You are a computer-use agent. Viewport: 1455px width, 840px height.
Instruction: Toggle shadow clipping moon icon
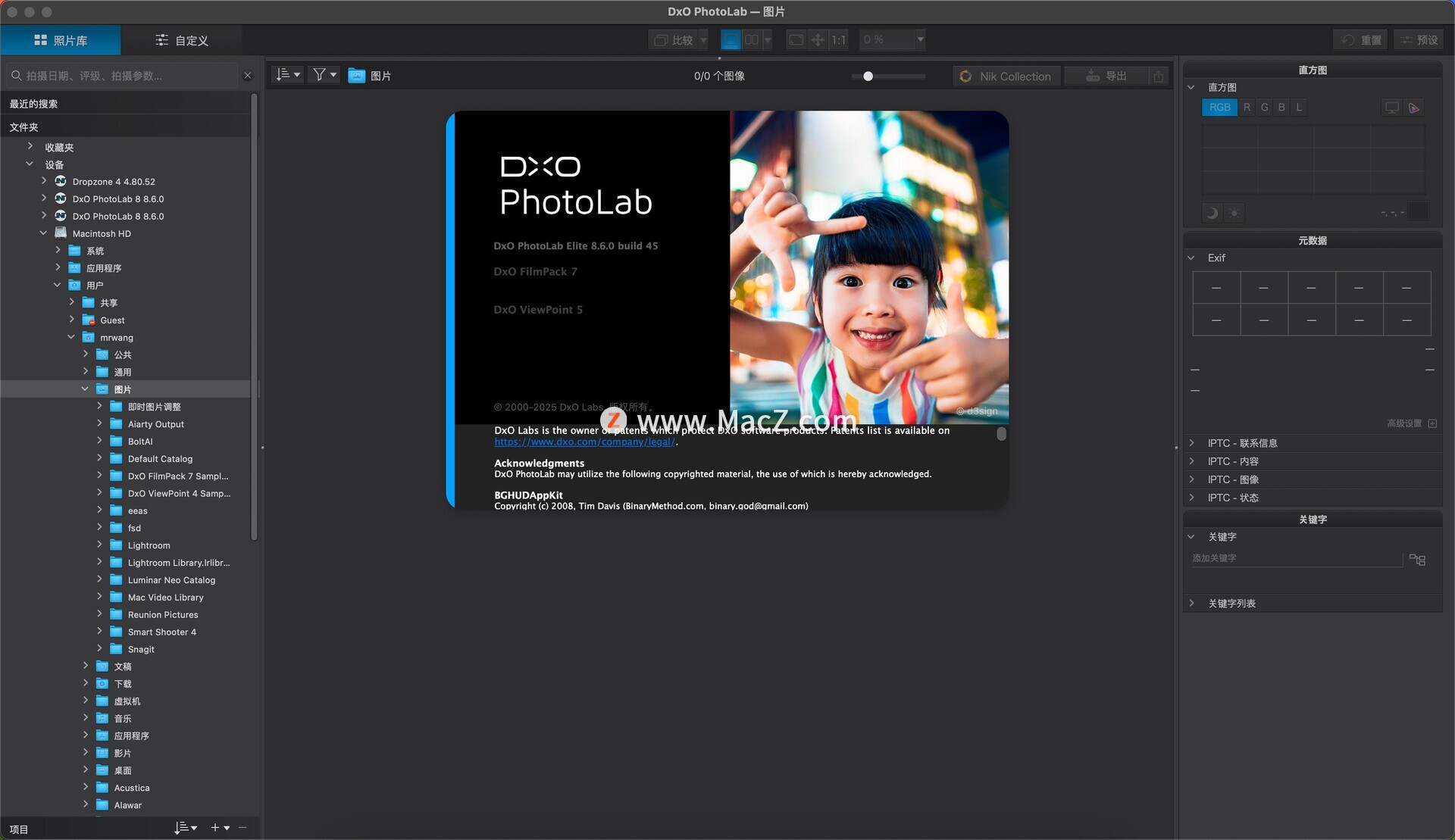pos(1212,213)
